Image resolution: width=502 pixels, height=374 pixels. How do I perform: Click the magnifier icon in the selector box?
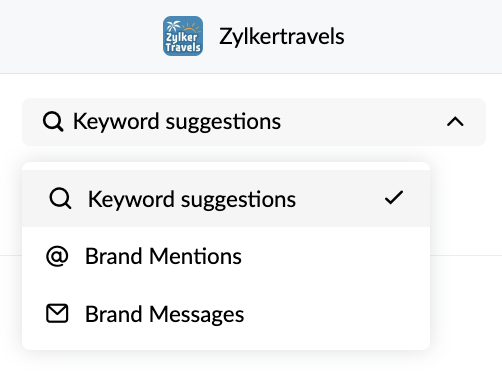coord(53,122)
